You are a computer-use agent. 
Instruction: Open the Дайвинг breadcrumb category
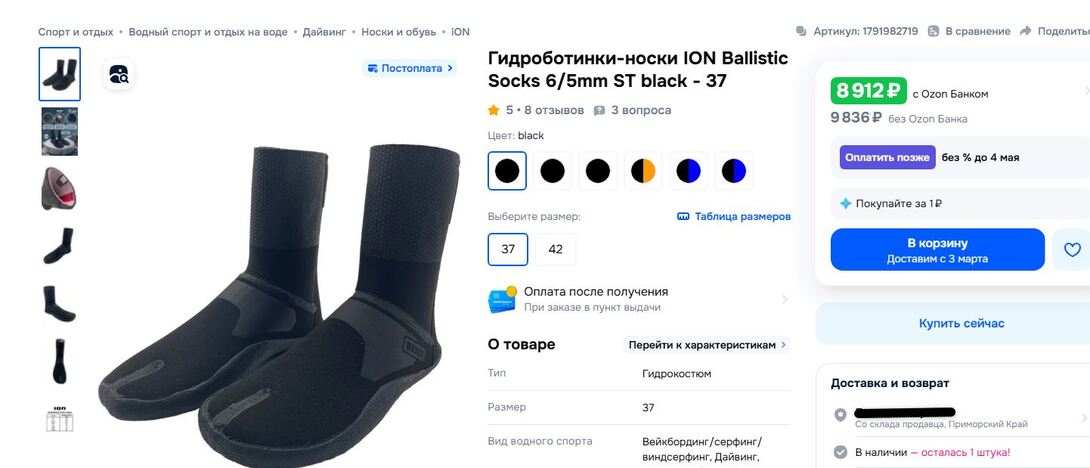[x=324, y=32]
